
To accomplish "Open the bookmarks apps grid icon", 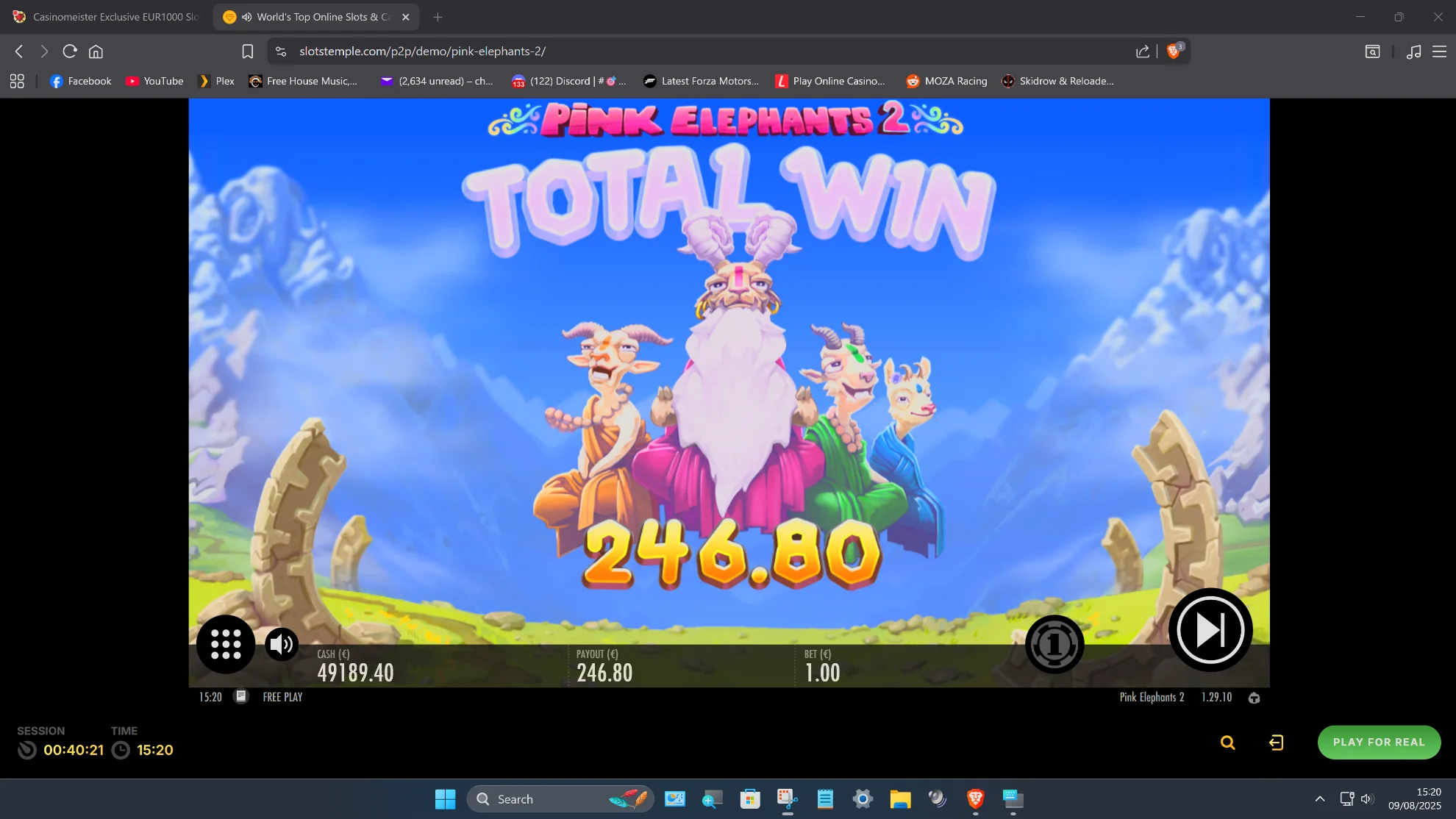I will pos(17,81).
